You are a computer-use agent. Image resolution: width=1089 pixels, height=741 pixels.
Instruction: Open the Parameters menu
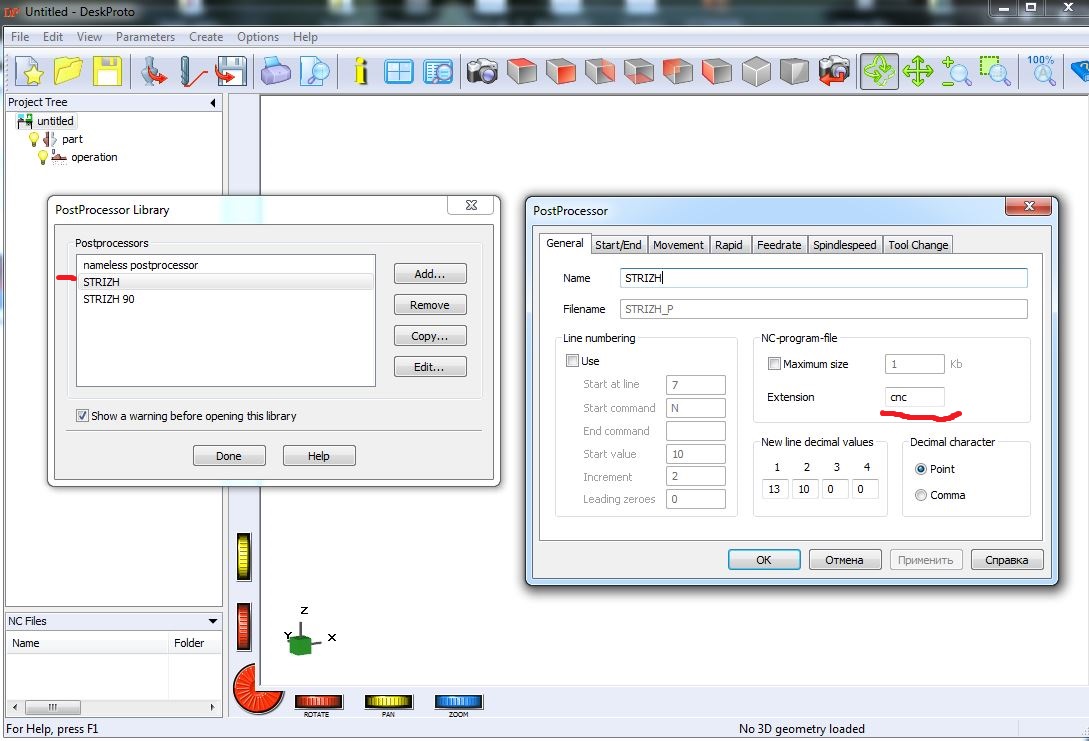point(145,37)
